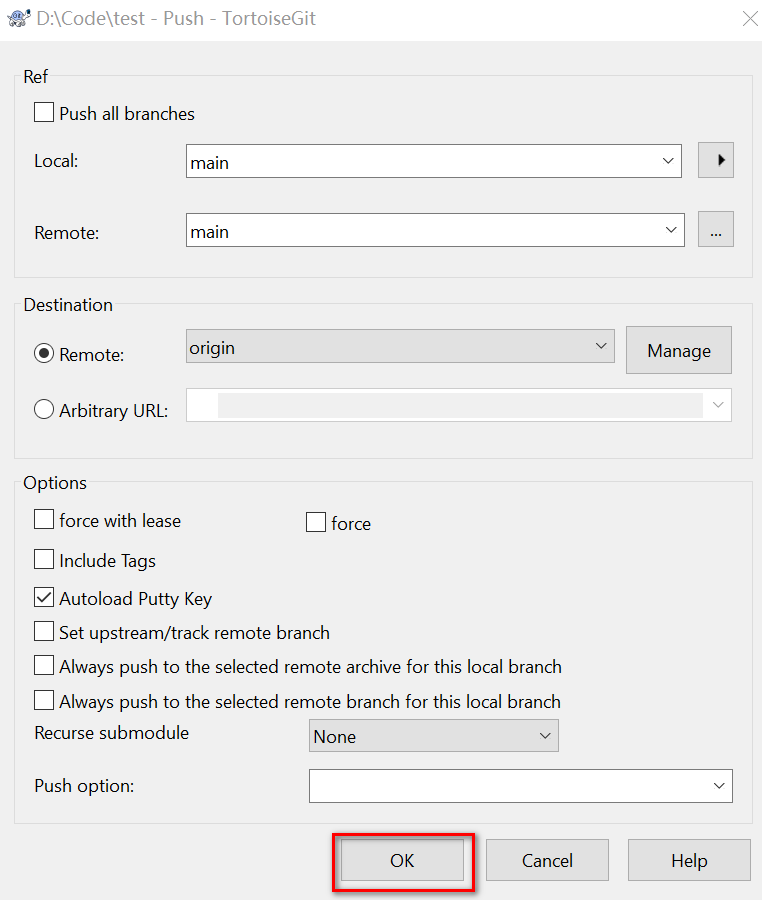Check Always push to selected remote branch

click(44, 701)
